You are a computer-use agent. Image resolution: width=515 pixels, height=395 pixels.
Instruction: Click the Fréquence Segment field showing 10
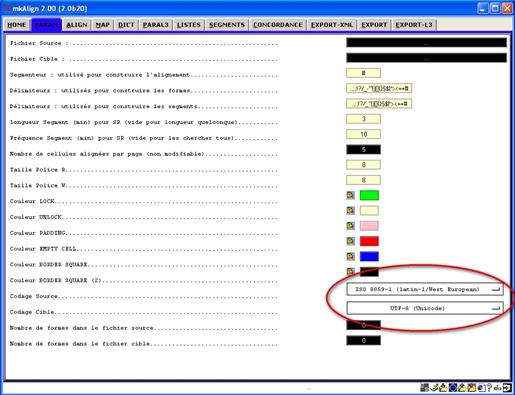coord(363,134)
